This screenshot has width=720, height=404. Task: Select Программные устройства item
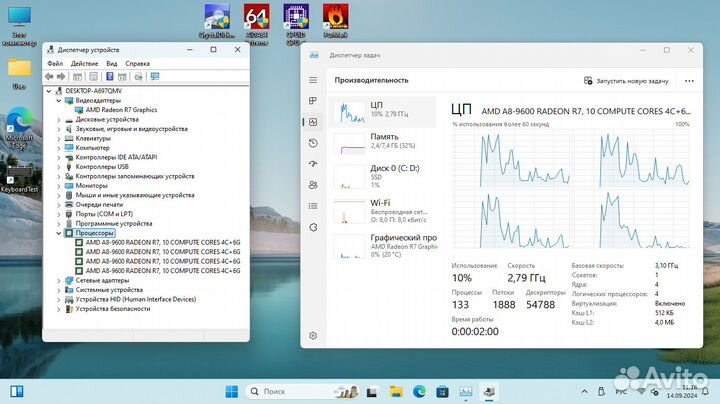pyautogui.click(x=113, y=224)
